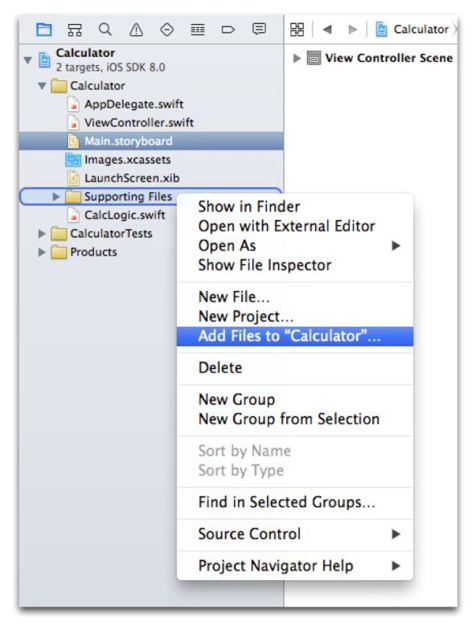Open the Breakpoint navigator icon

coord(228,29)
